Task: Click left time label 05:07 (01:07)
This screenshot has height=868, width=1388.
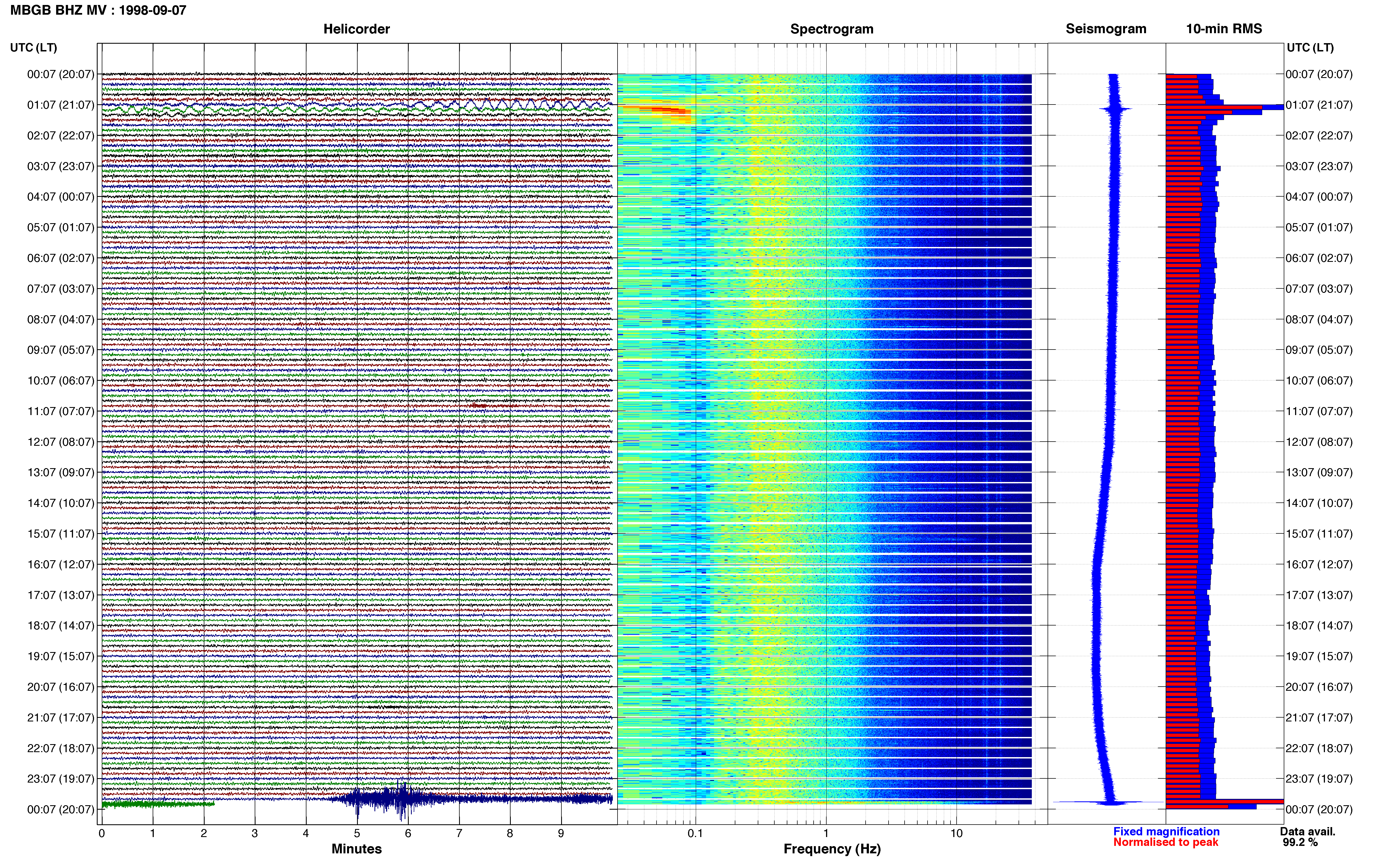Action: pyautogui.click(x=61, y=227)
